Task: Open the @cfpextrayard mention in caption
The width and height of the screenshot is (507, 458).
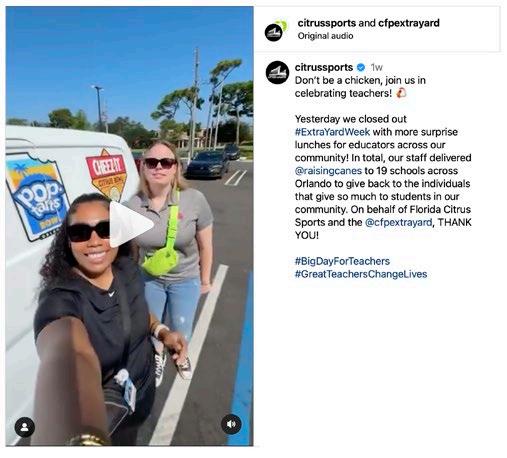Action: click(x=398, y=222)
